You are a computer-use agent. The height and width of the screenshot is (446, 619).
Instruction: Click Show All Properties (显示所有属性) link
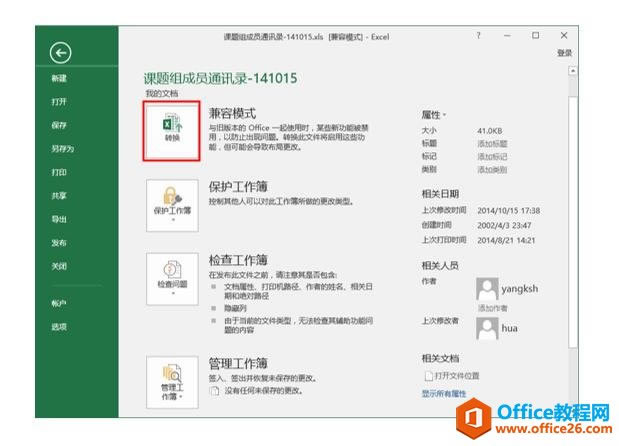(444, 394)
